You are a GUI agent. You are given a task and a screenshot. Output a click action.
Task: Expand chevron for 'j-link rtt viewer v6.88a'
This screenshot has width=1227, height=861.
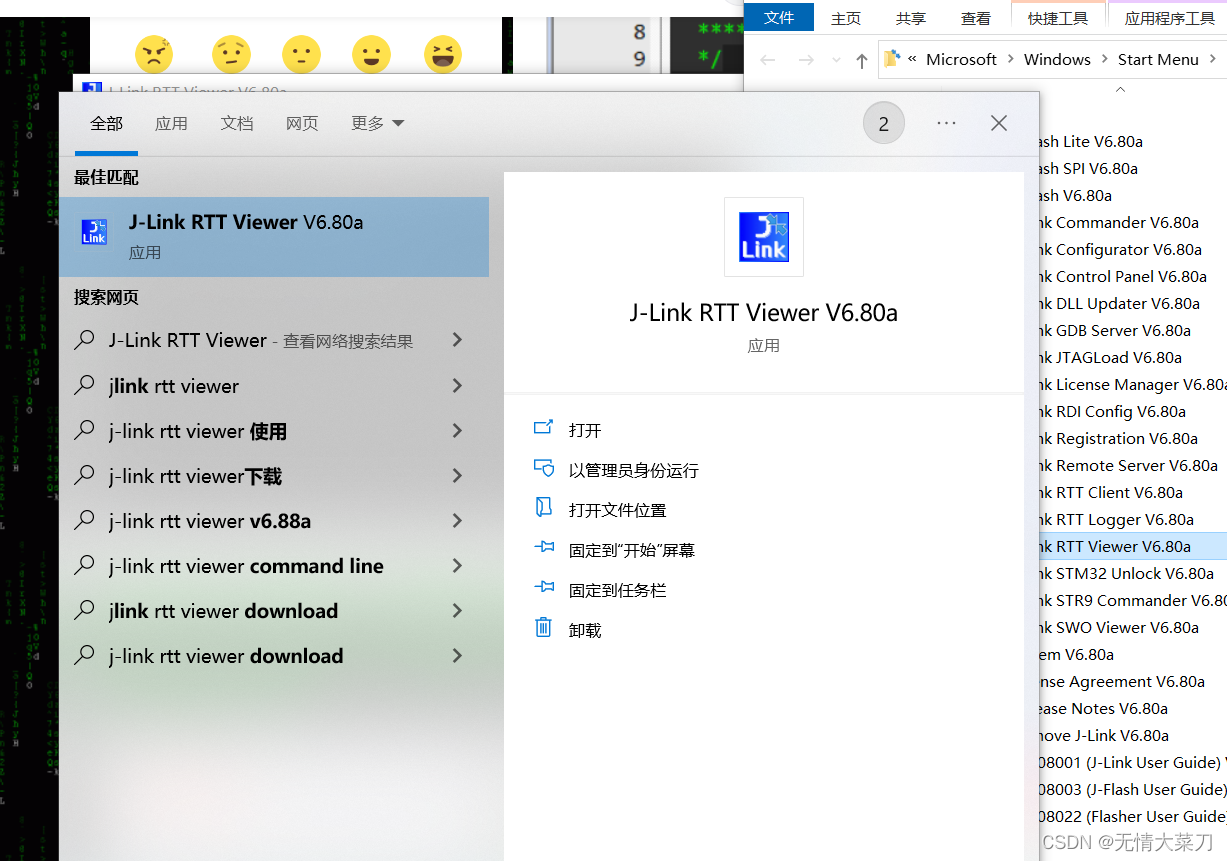(x=458, y=520)
